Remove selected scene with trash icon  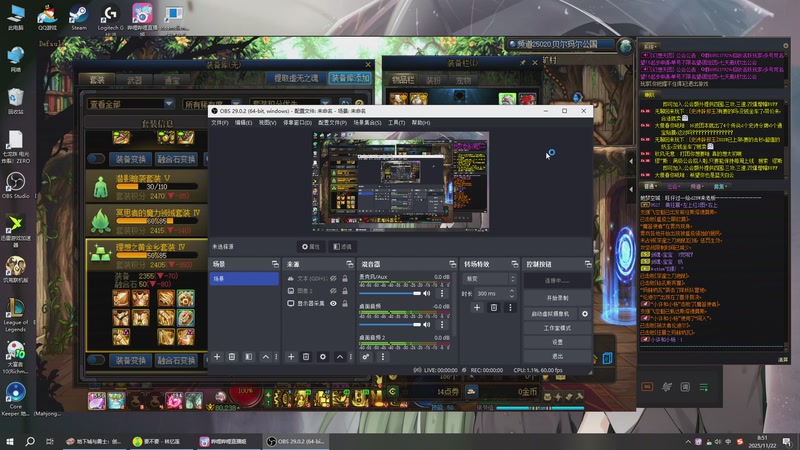pyautogui.click(x=232, y=357)
